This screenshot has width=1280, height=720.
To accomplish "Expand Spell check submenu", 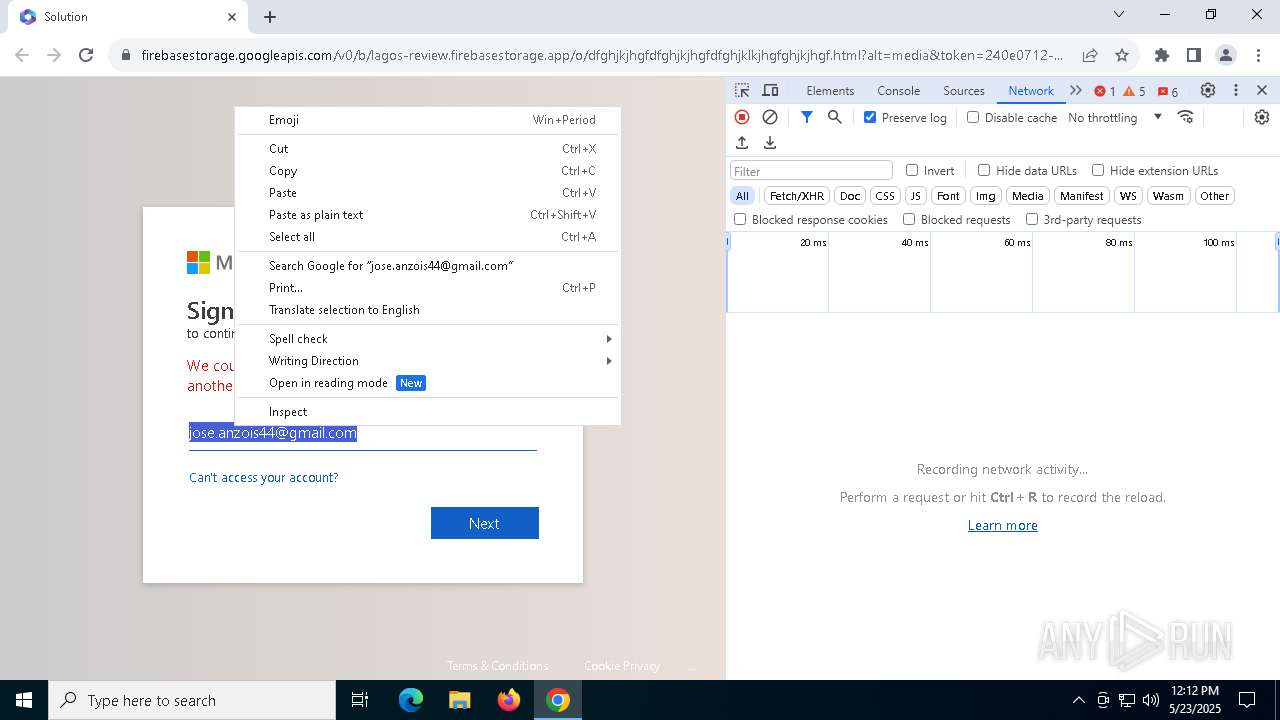I will pyautogui.click(x=428, y=339).
